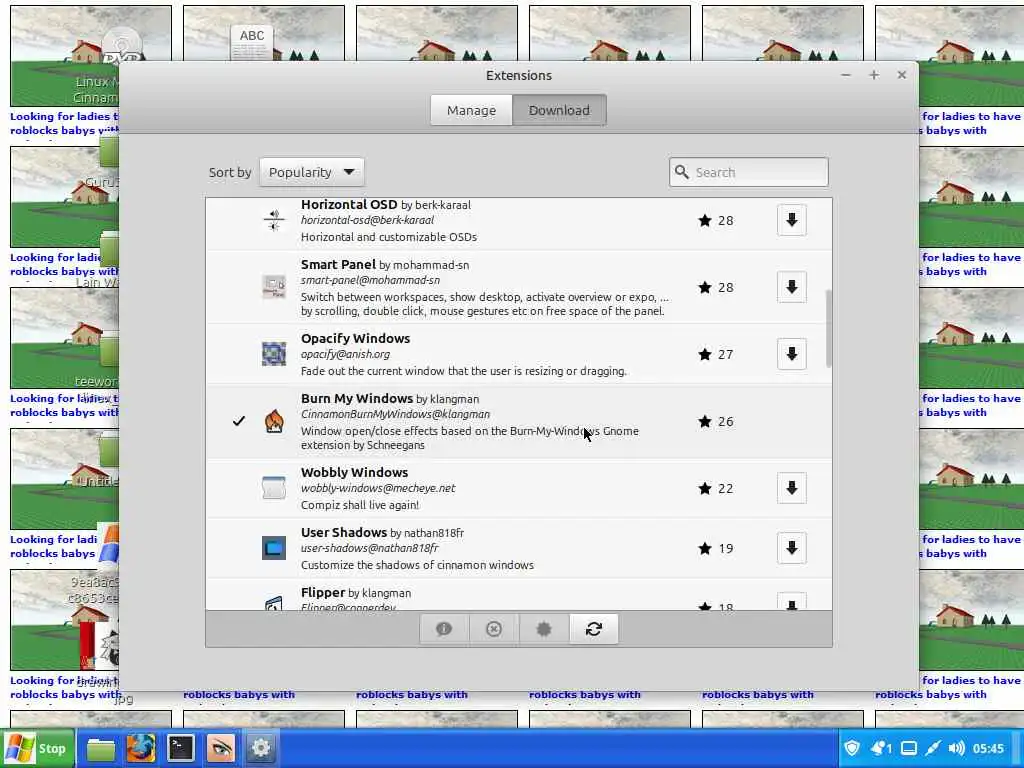Click the info button in the bottom toolbar
The height and width of the screenshot is (768, 1024).
[x=444, y=629]
